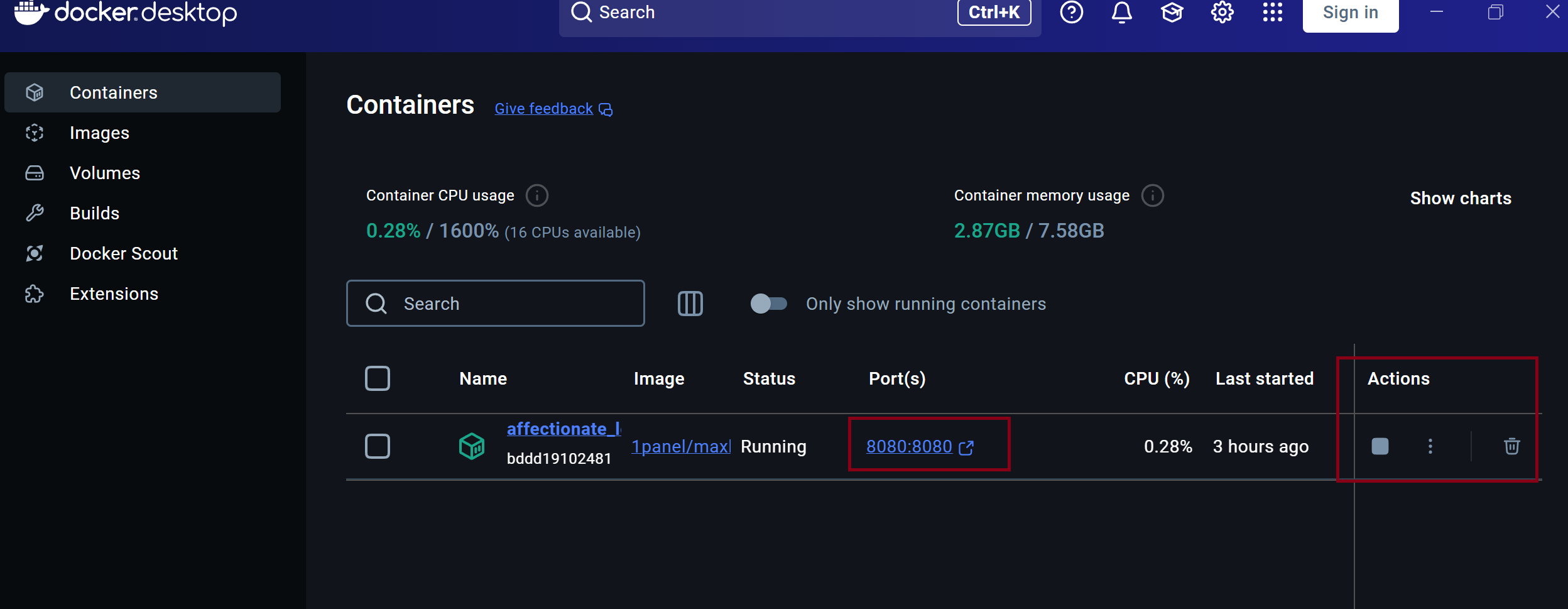Open the three-dot actions menu
The image size is (1568, 609).
pos(1430,446)
